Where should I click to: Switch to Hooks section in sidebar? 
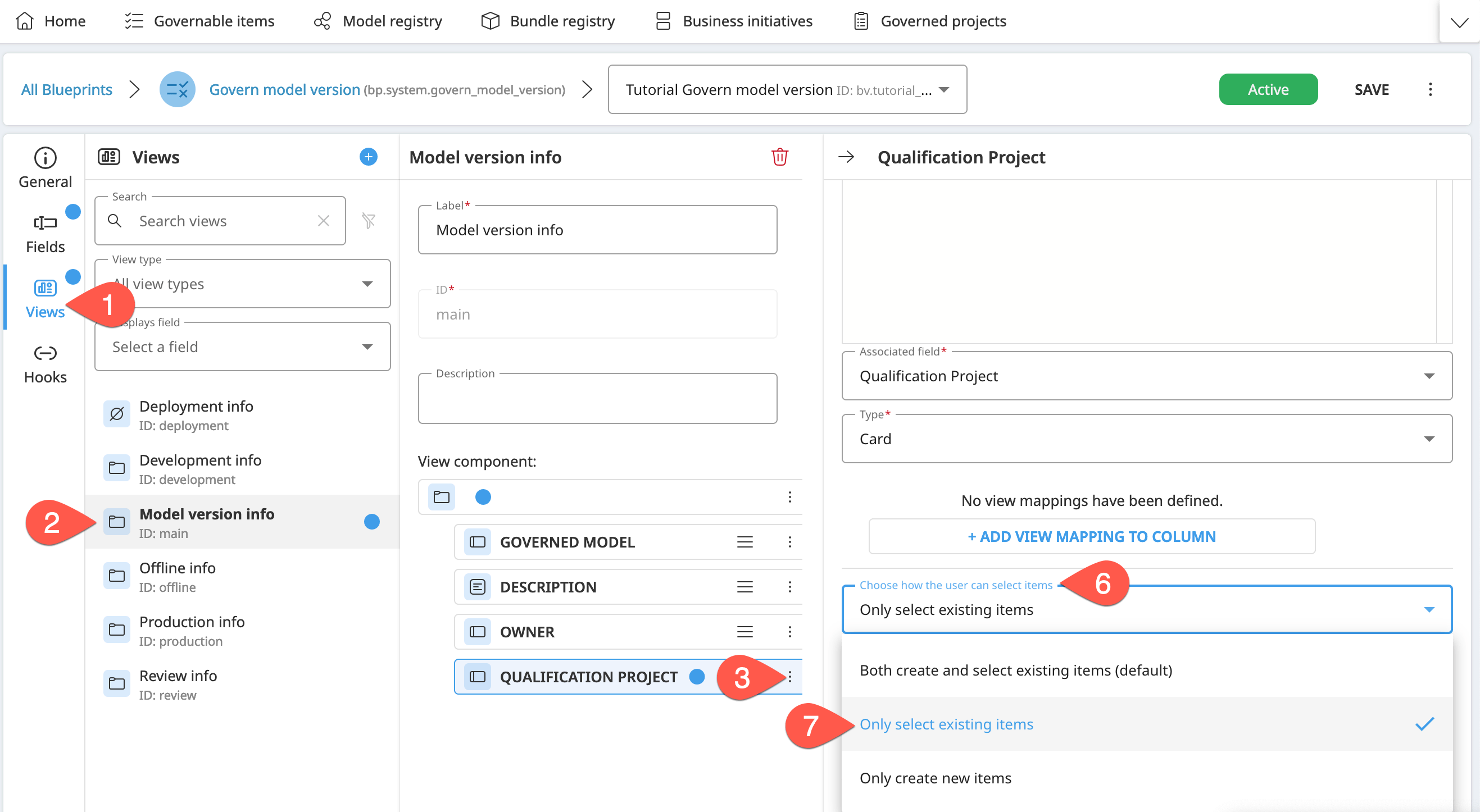click(45, 363)
